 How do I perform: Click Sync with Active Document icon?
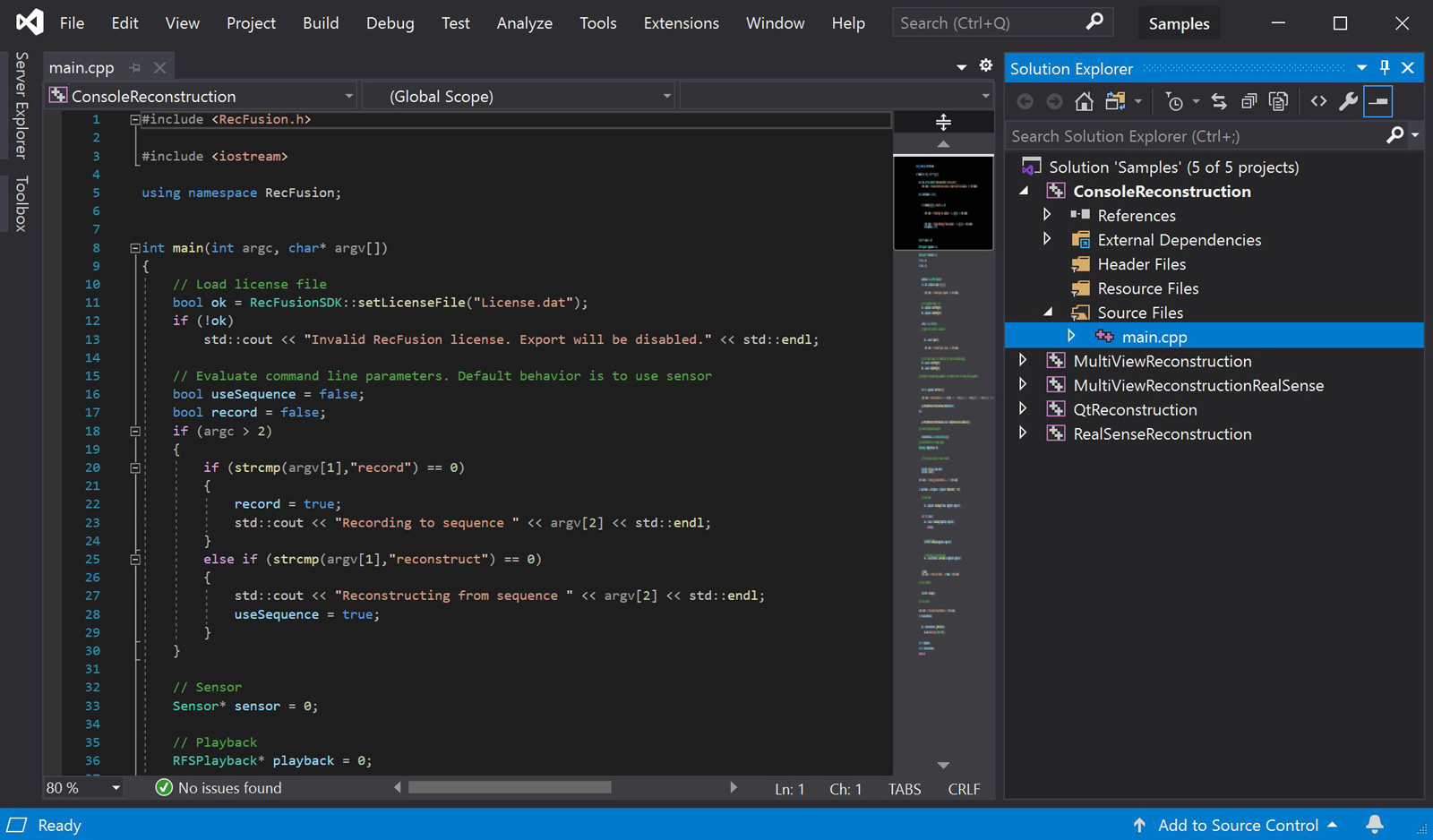point(1219,102)
